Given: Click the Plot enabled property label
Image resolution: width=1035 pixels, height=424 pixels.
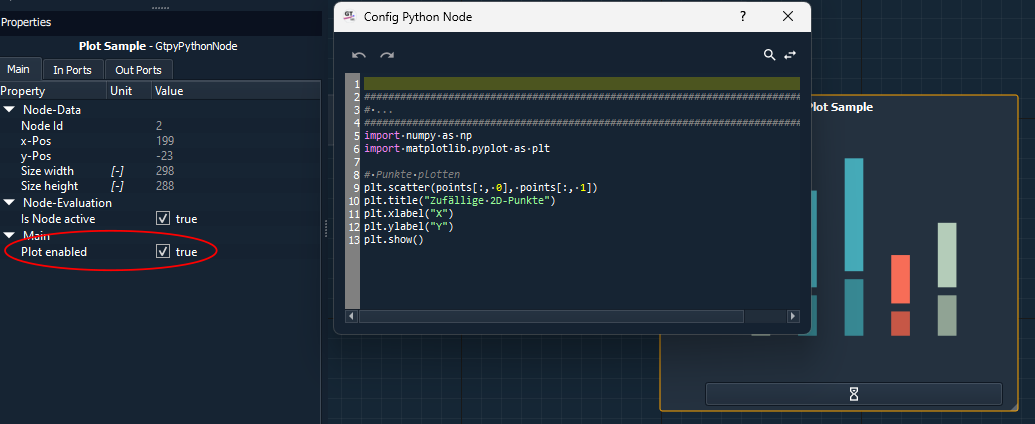Looking at the screenshot, I should tap(53, 252).
